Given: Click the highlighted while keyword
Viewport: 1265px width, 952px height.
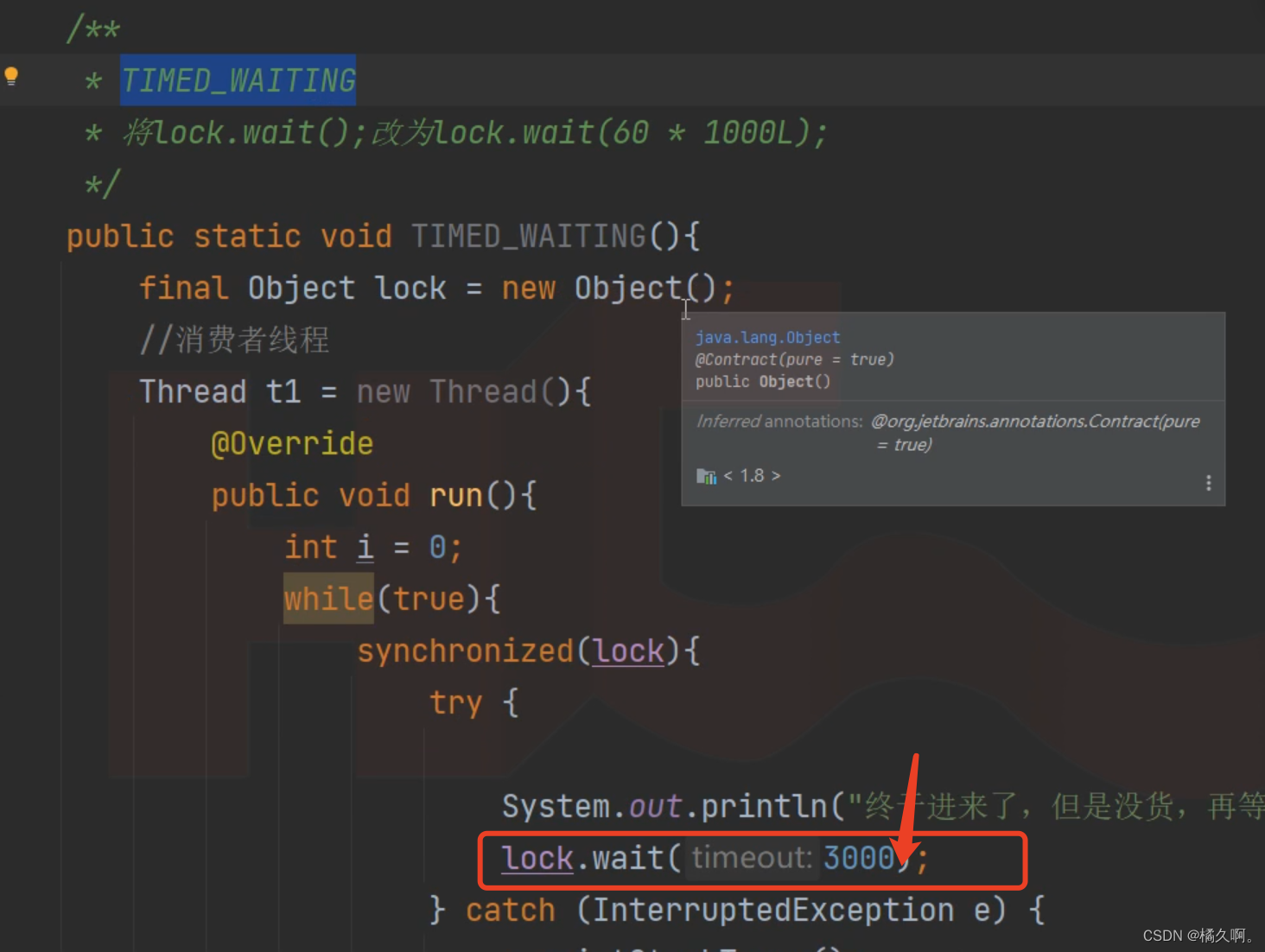Looking at the screenshot, I should 328,598.
